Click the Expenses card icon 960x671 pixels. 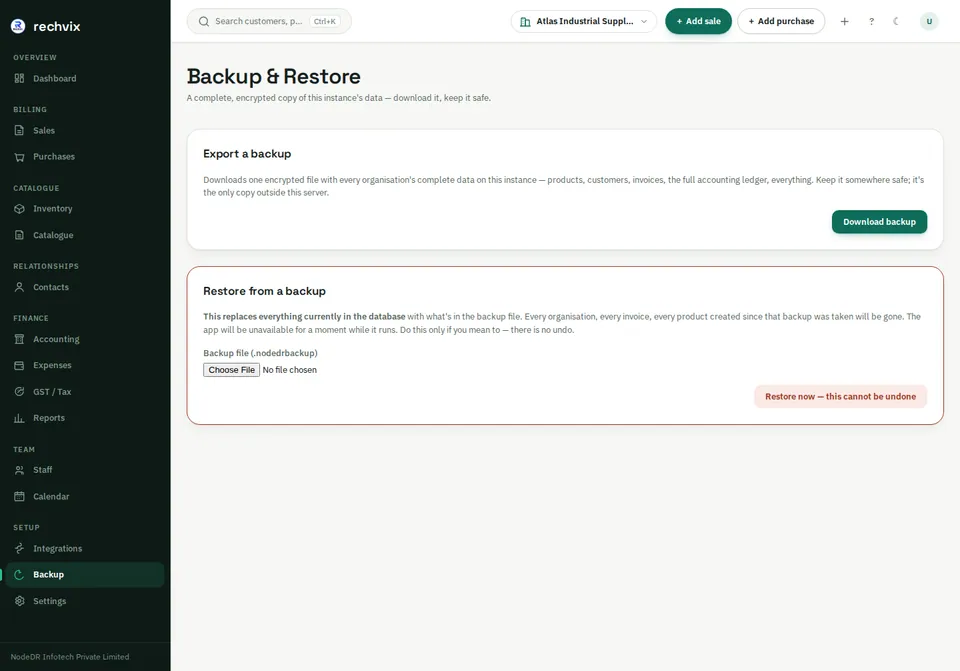point(20,365)
